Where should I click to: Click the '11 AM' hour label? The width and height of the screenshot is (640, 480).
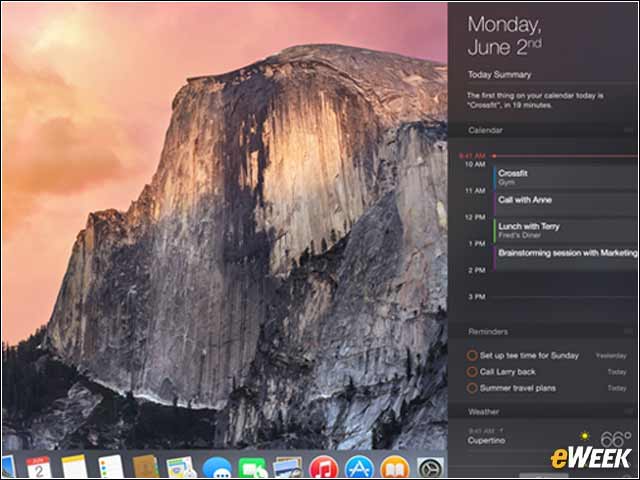[x=475, y=191]
